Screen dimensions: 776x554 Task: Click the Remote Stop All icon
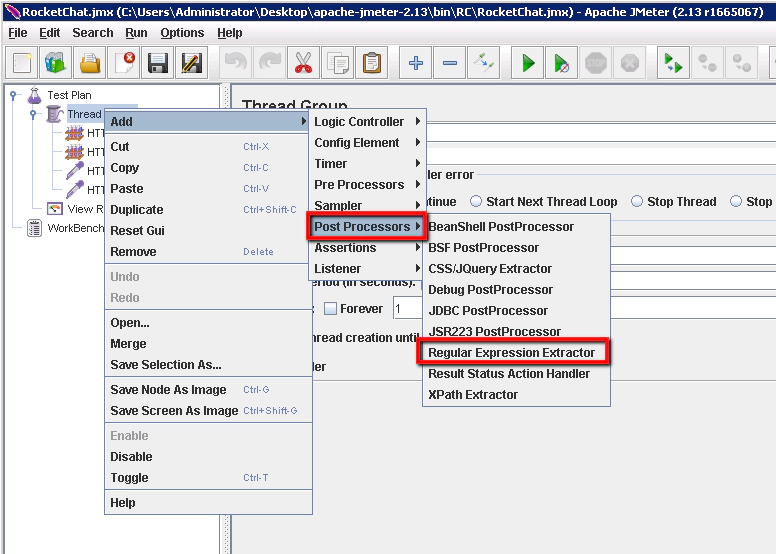coord(707,63)
